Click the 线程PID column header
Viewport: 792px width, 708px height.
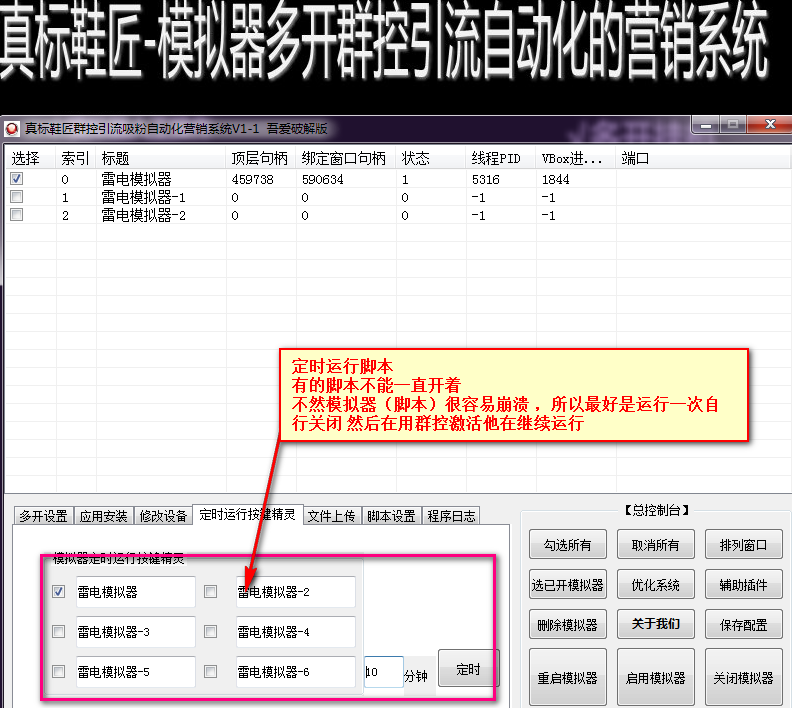coord(501,158)
